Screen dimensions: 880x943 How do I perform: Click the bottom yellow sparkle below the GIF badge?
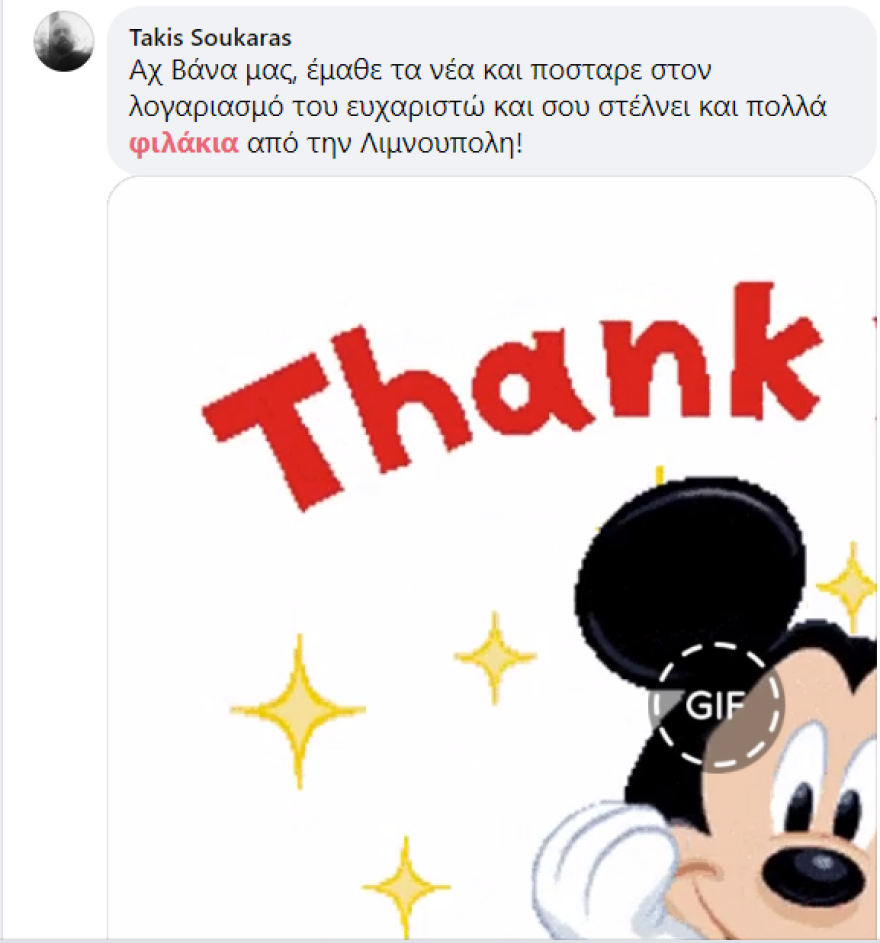406,886
